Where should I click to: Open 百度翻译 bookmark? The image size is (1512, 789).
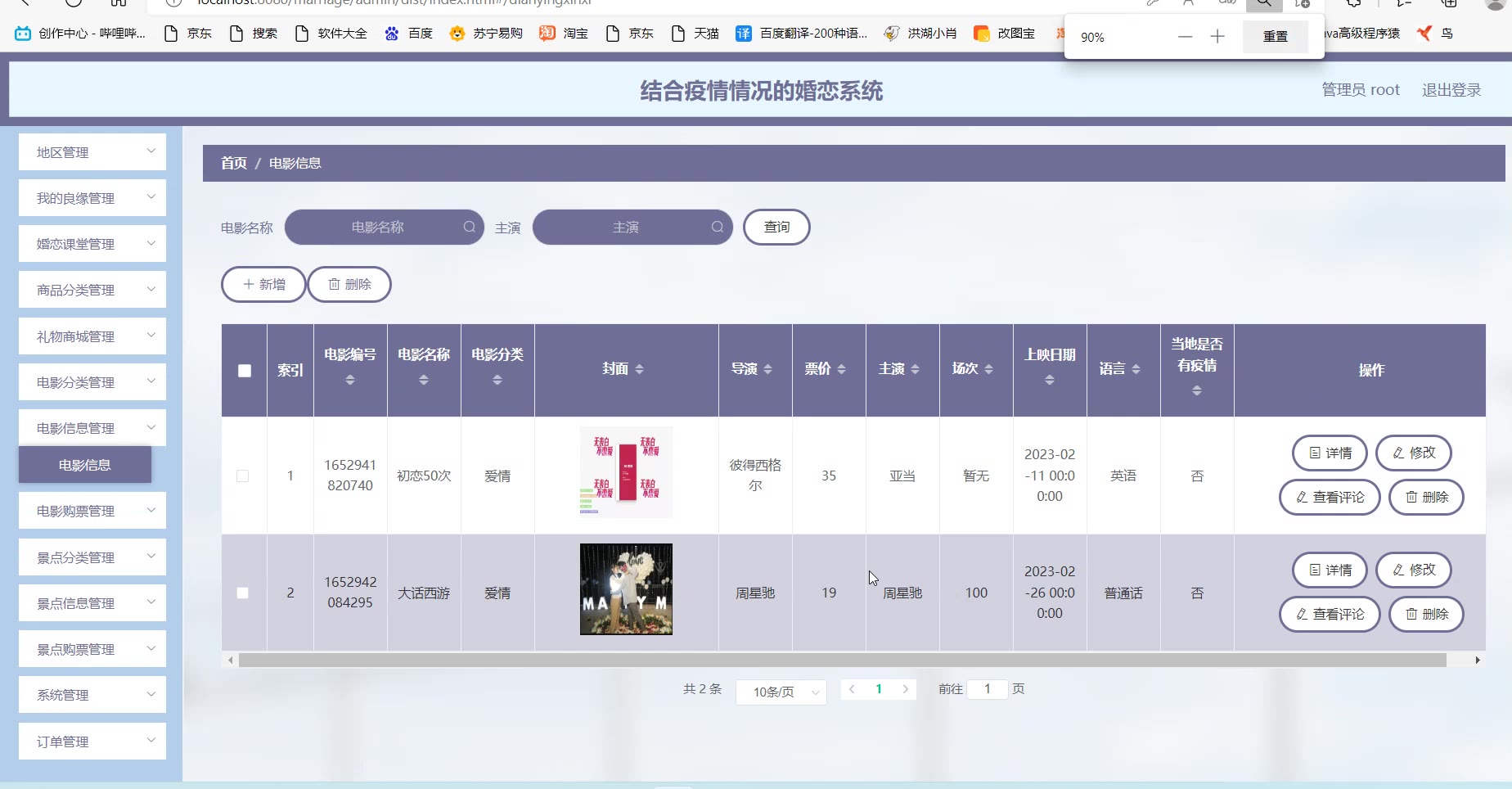point(801,34)
